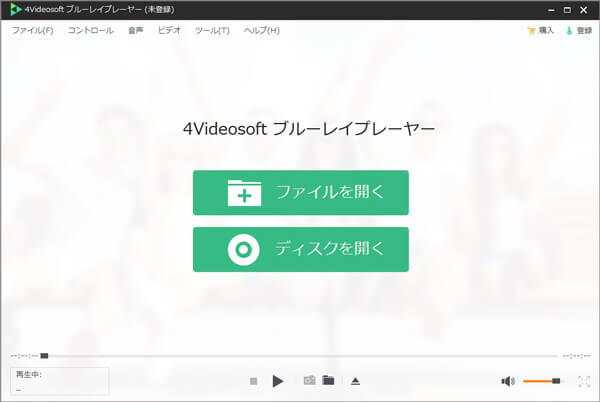This screenshot has width=600, height=402.
Task: Adjust the orange volume slider
Action: [542, 381]
